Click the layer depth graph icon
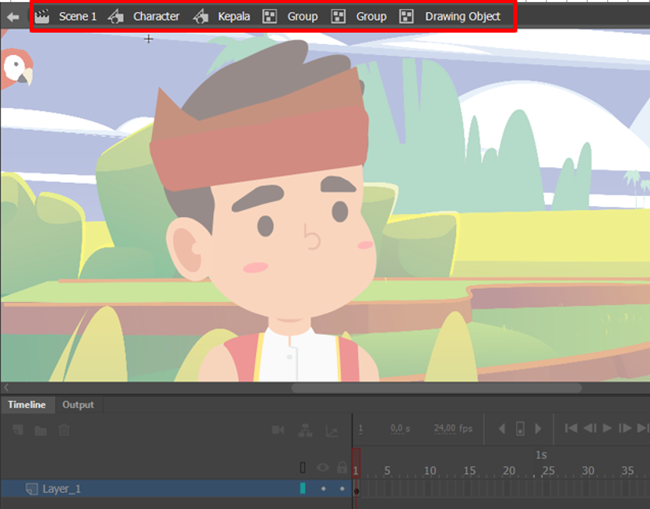 pyautogui.click(x=332, y=431)
